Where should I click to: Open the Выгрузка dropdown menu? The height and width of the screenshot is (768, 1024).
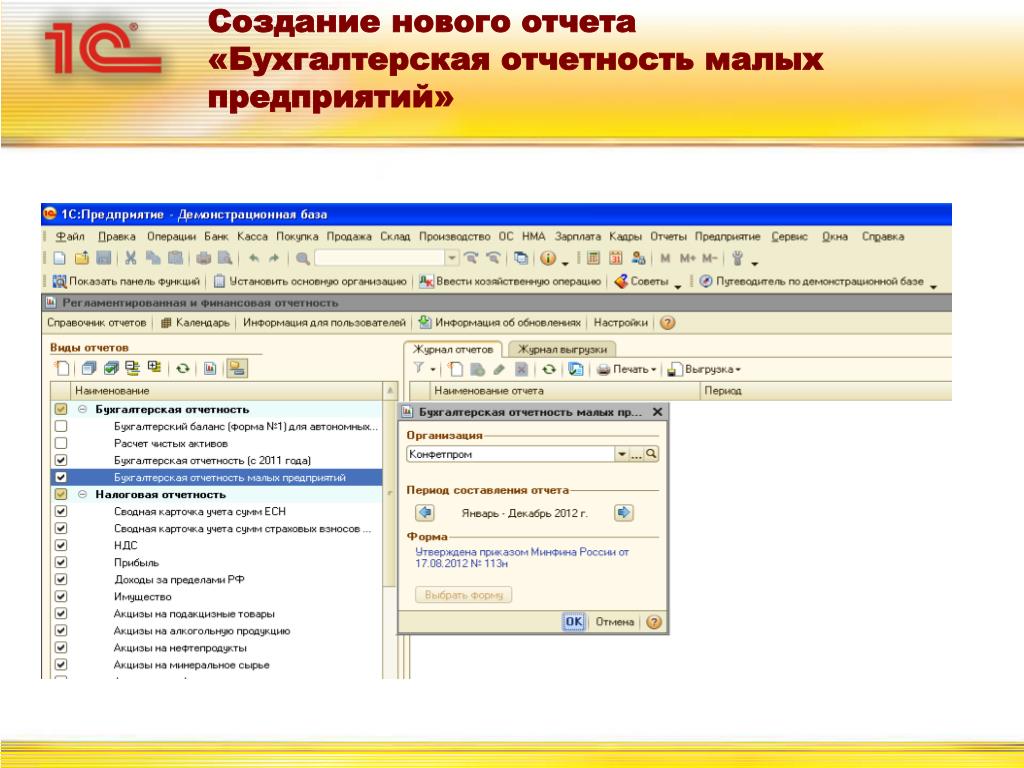pos(704,369)
